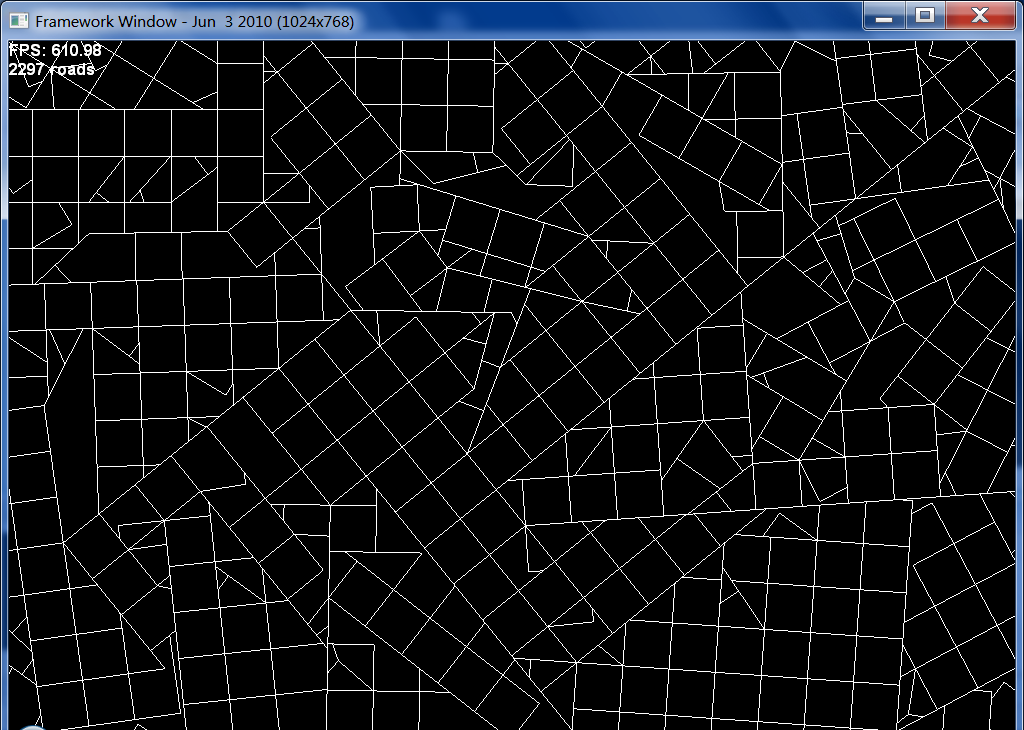Click the '2297 roads' counter text

coord(52,69)
